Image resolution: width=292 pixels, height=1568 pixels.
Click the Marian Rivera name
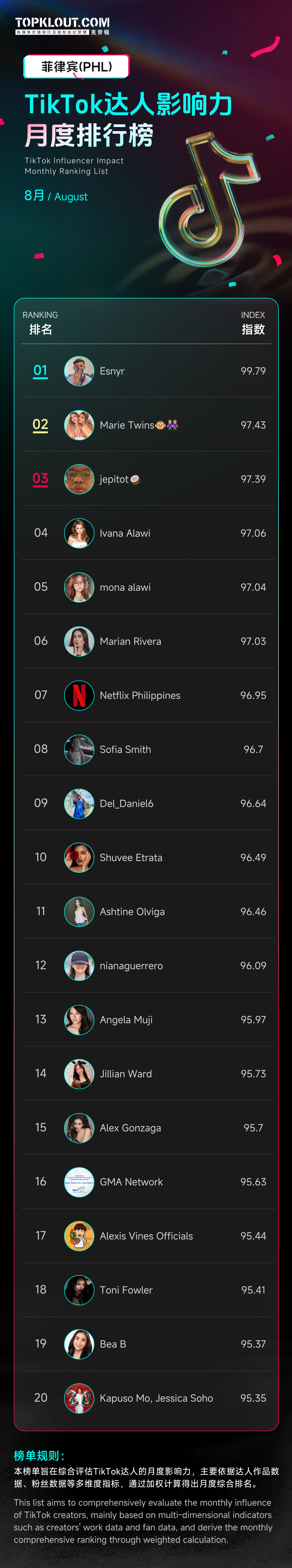[x=130, y=641]
